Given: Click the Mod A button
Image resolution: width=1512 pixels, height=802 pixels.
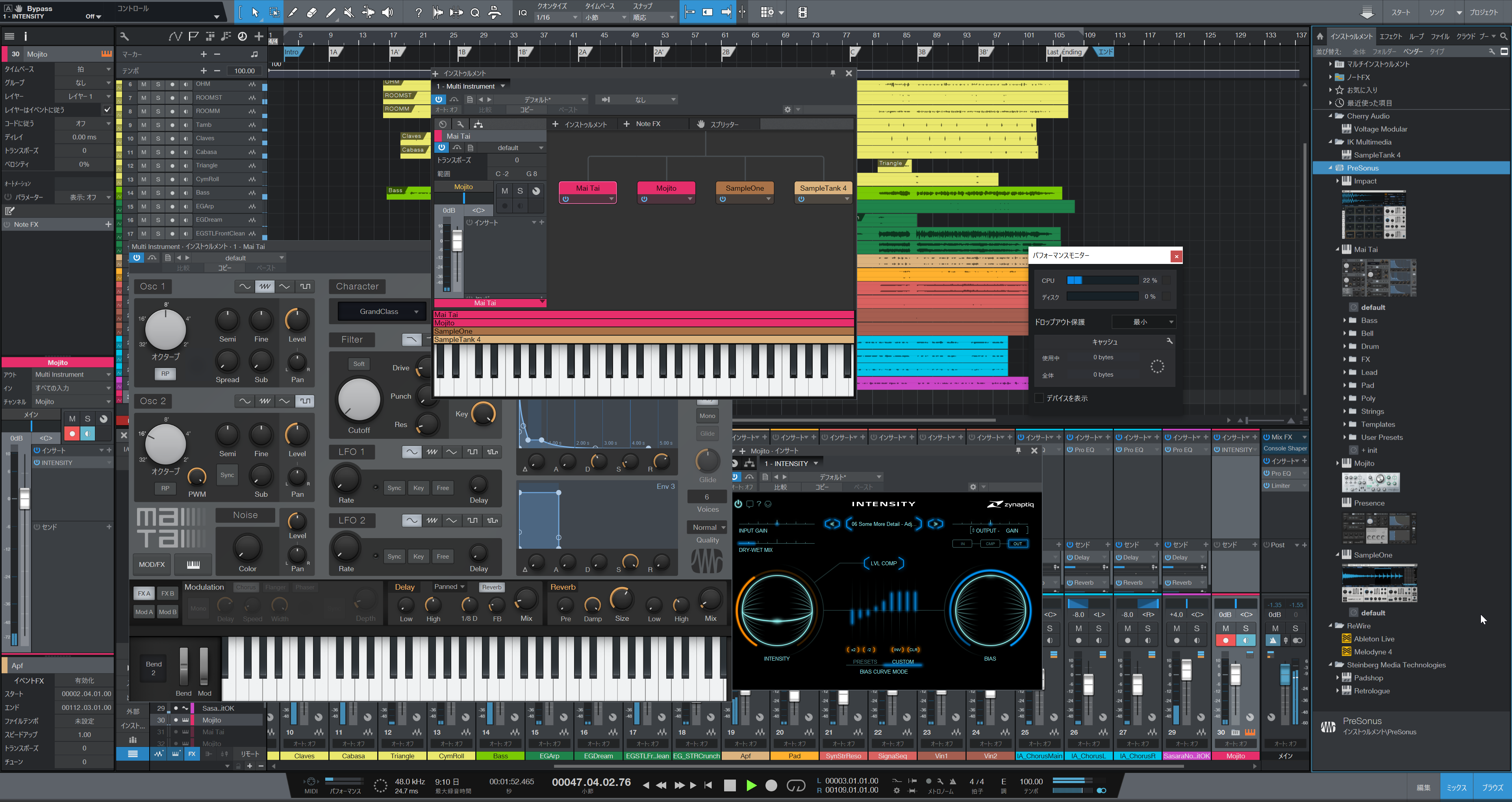Looking at the screenshot, I should click(x=144, y=612).
